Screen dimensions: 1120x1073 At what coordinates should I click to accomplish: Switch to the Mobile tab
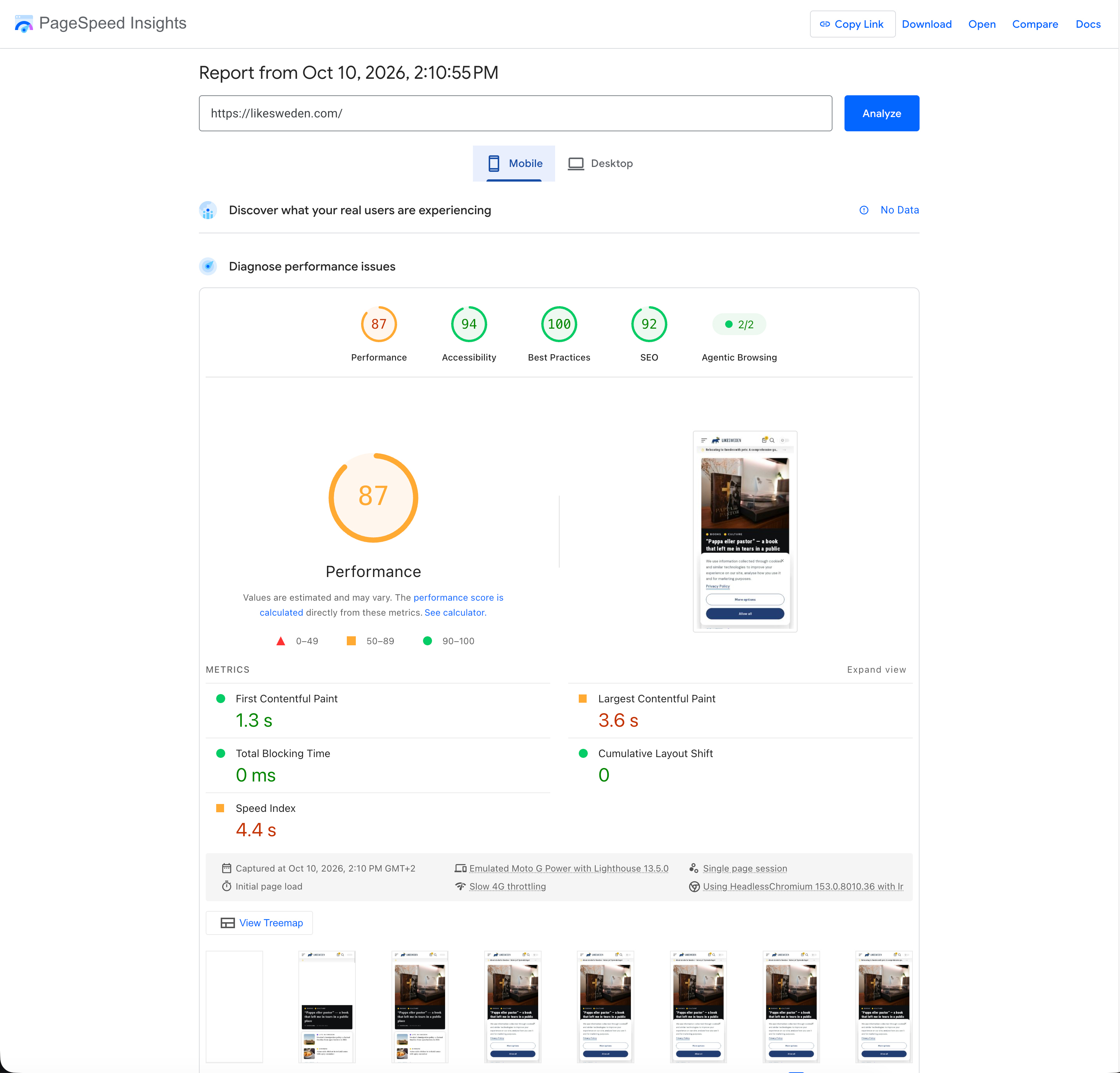click(514, 163)
